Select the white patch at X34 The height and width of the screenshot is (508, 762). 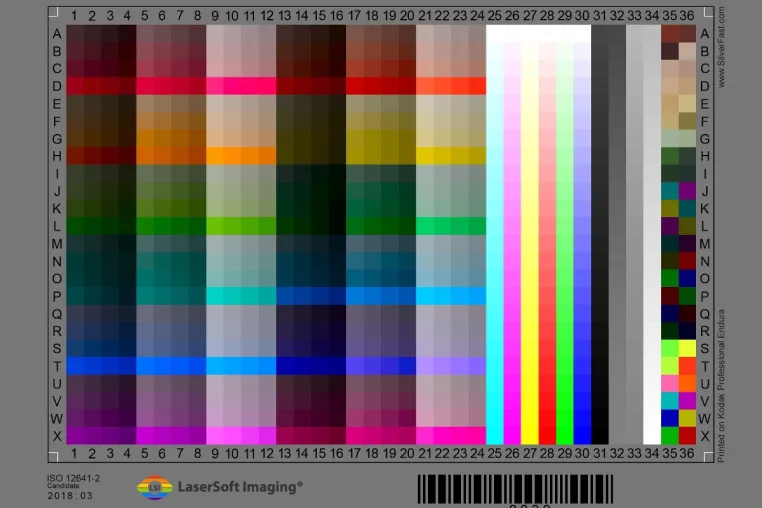(x=652, y=436)
